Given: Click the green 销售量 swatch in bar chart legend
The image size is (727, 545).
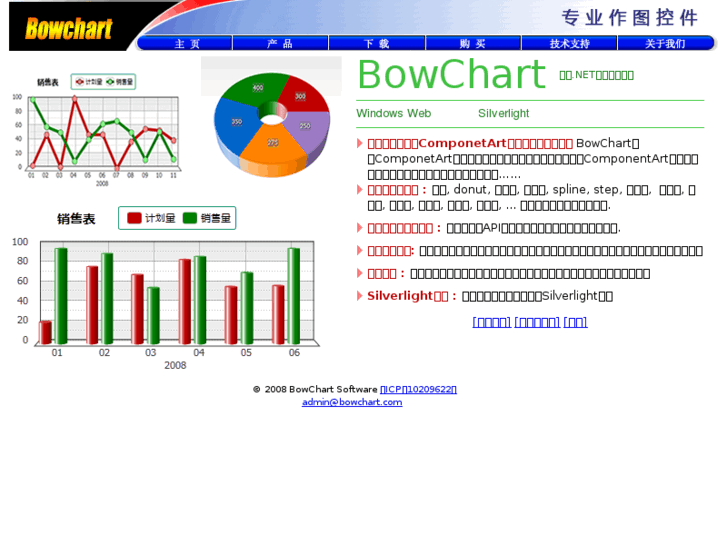Looking at the screenshot, I should [190, 218].
